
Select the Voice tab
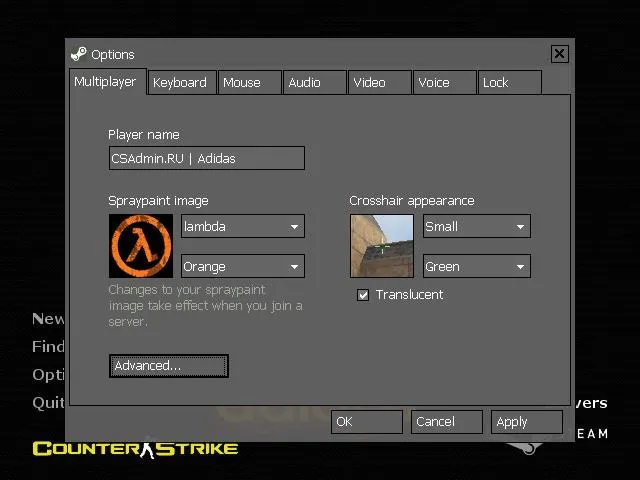445,82
